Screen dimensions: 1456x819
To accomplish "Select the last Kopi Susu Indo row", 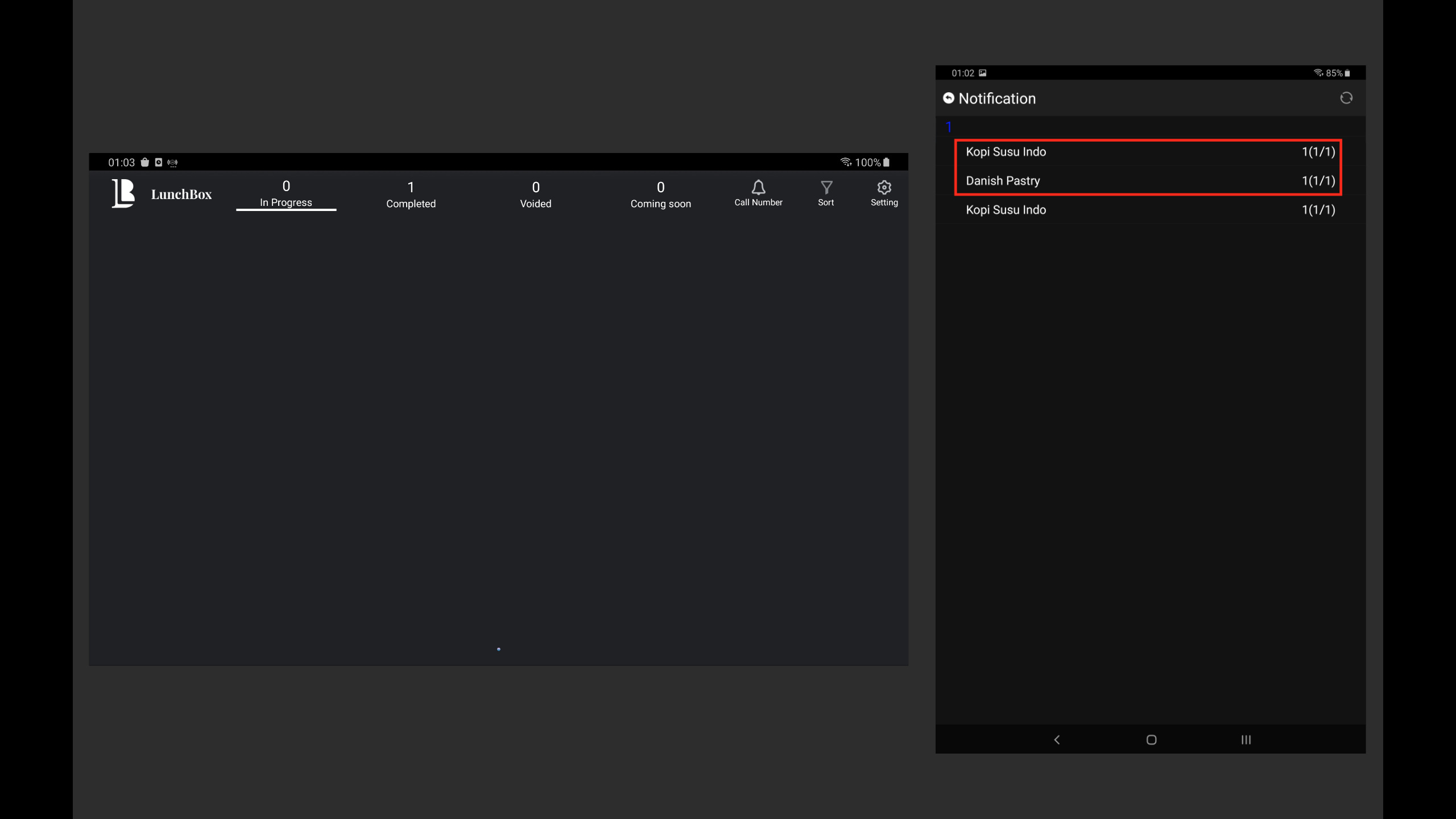I will tap(1006, 210).
